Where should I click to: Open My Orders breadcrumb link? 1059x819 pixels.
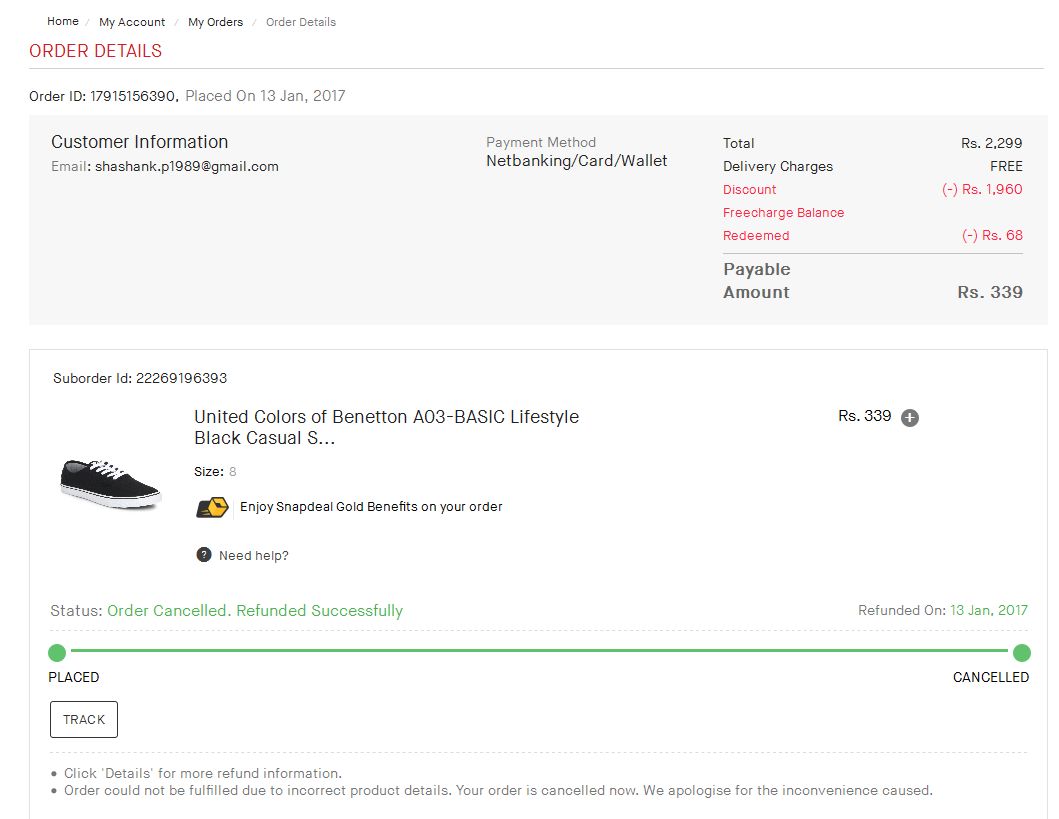pos(215,22)
